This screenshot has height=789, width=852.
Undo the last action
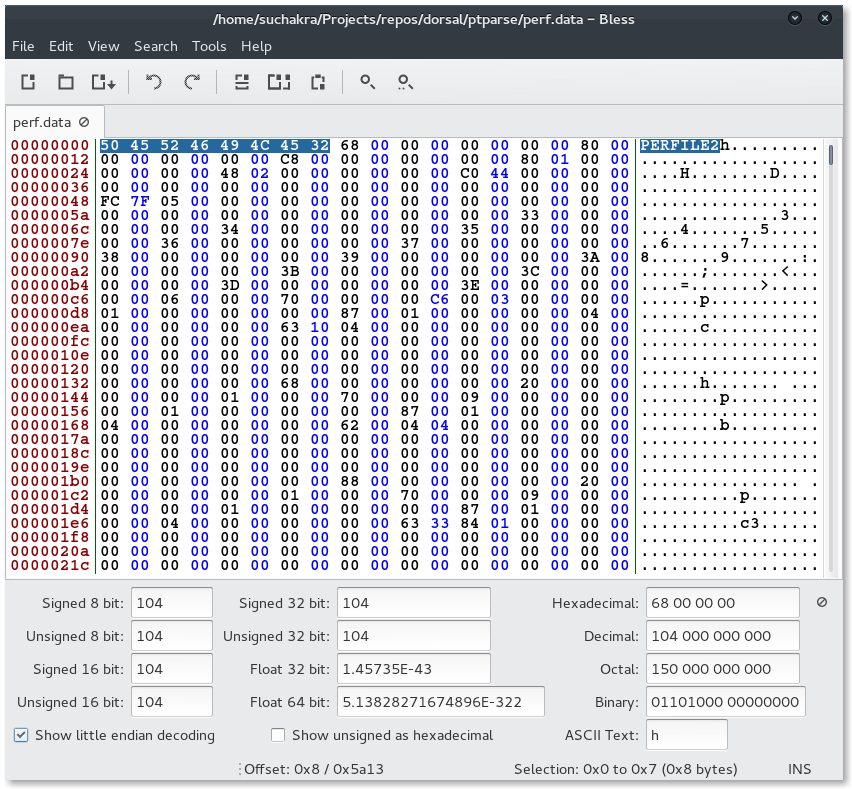pos(154,82)
